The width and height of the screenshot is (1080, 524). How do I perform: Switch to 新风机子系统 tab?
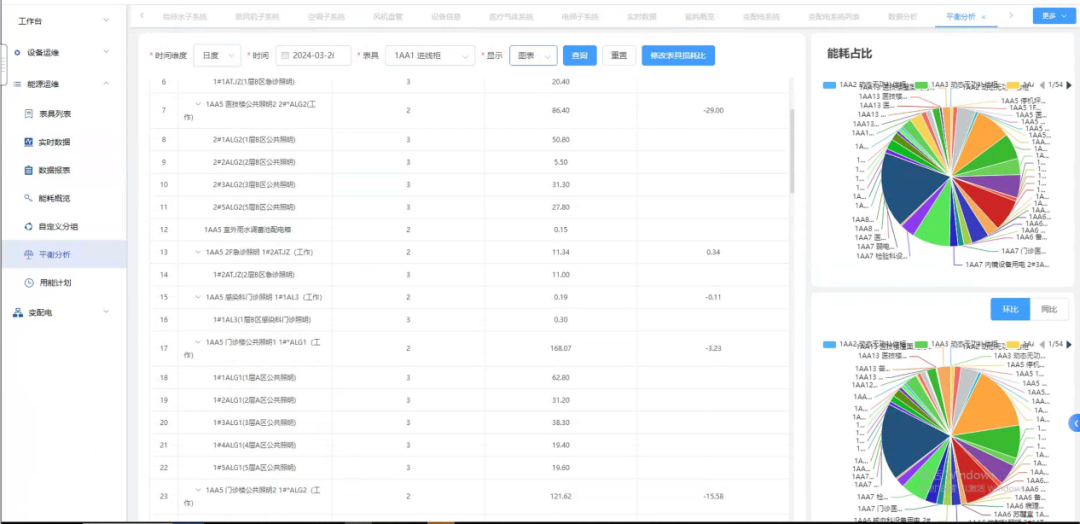click(257, 16)
